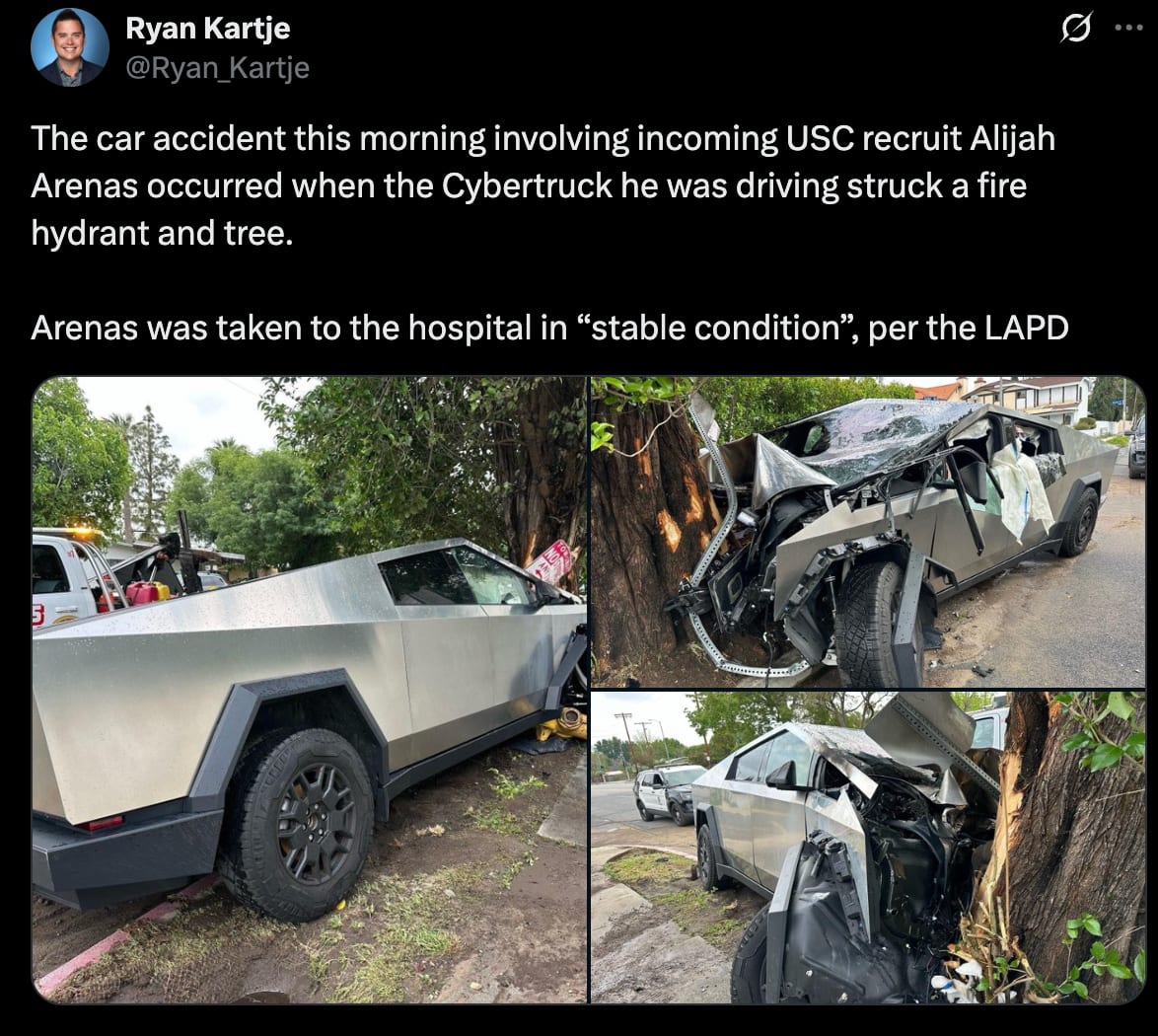Click the side mirror in bottom-right photo
The image size is (1158, 1036).
click(x=783, y=776)
